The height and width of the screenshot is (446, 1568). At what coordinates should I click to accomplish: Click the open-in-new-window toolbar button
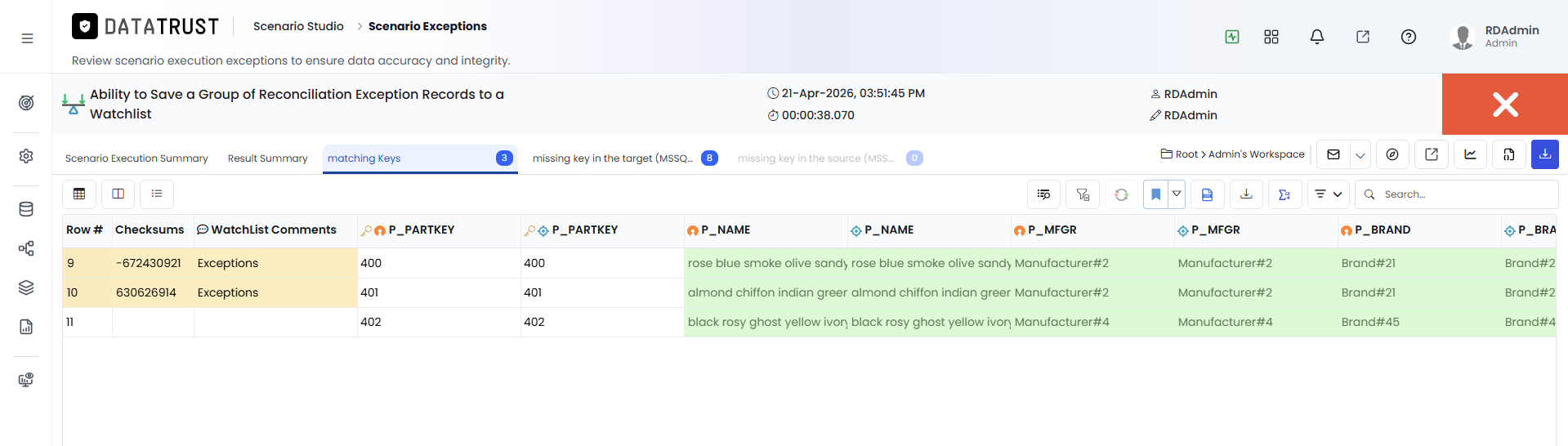click(1432, 154)
